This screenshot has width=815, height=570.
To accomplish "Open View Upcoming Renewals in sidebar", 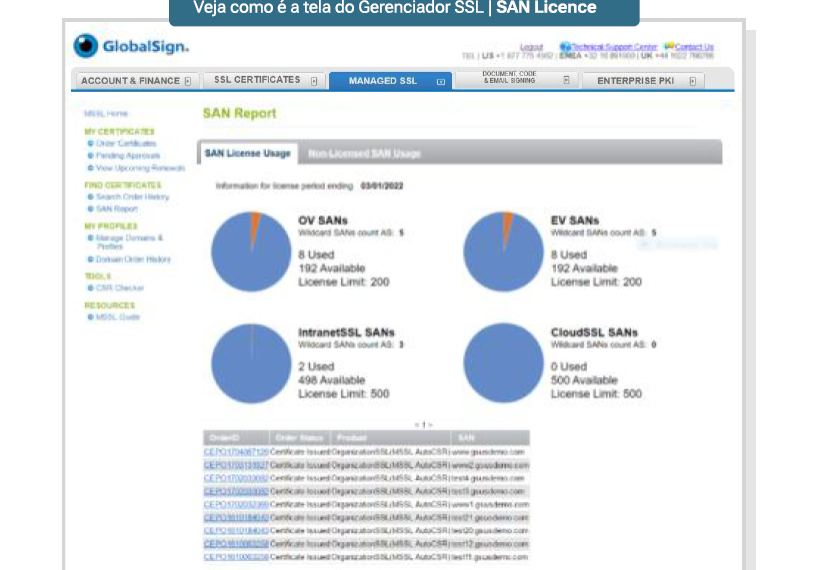I will tap(140, 168).
